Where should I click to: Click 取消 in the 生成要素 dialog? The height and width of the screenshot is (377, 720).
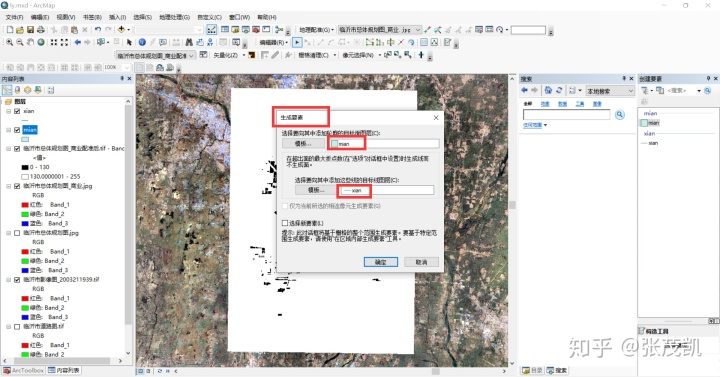[421, 262]
